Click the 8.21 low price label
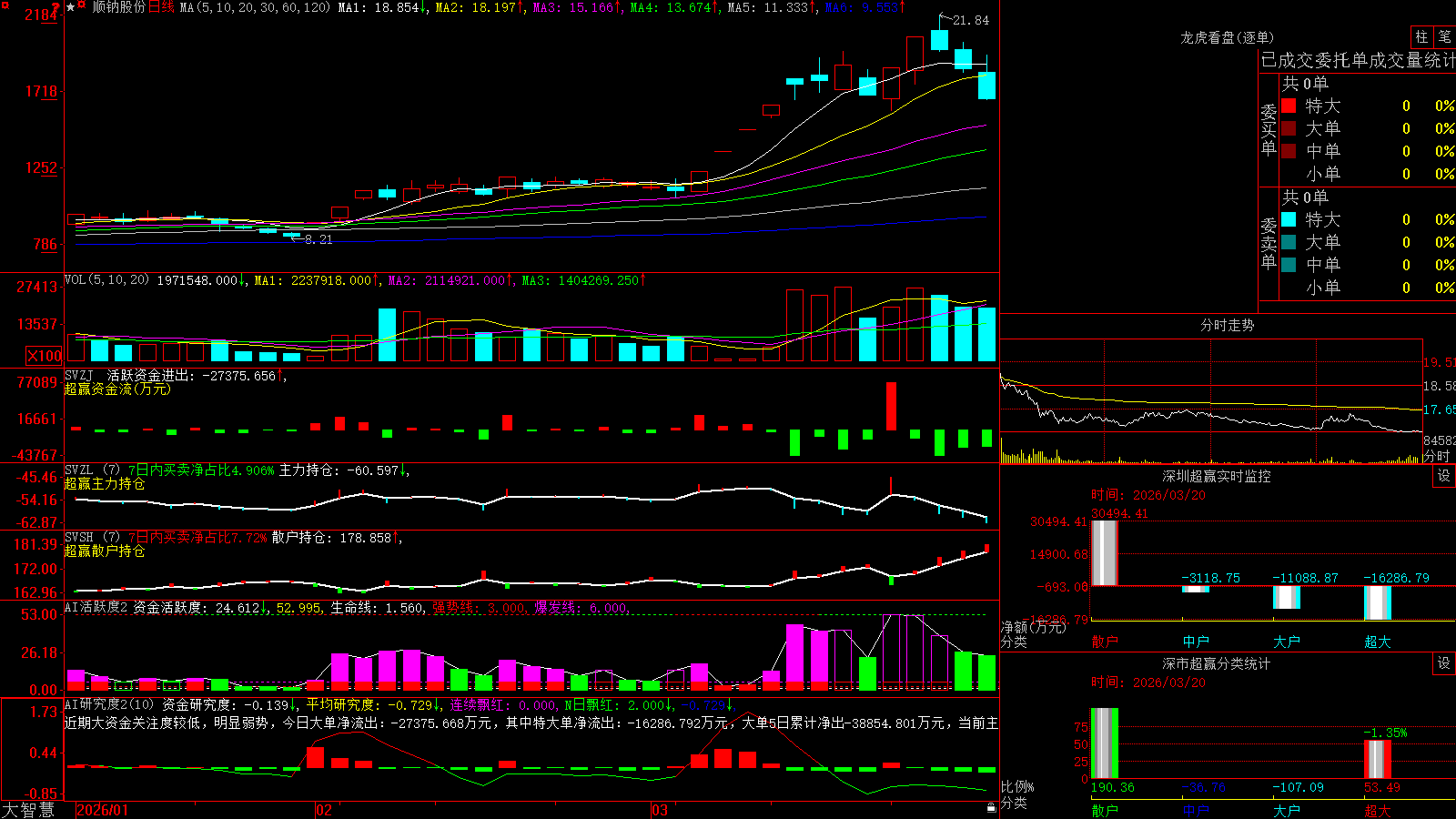Viewport: 1456px width, 819px height. pos(318,240)
